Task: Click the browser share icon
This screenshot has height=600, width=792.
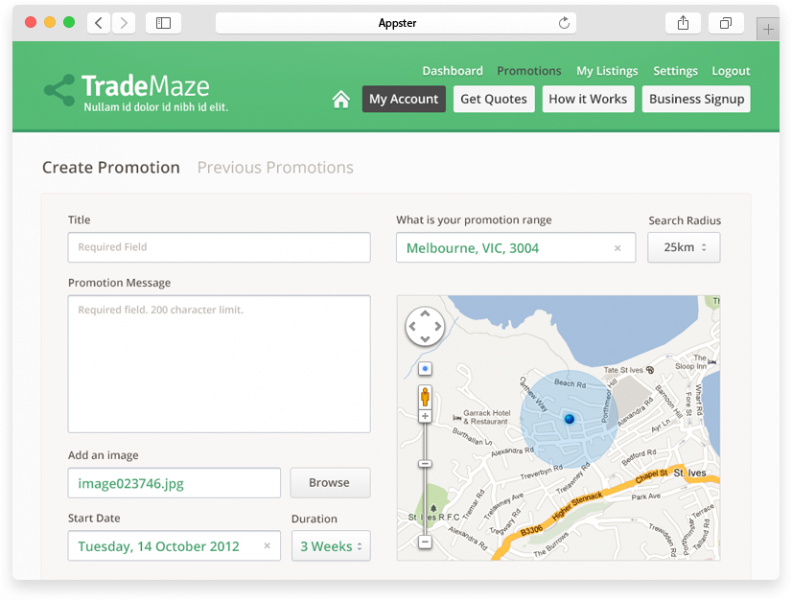Action: tap(683, 23)
